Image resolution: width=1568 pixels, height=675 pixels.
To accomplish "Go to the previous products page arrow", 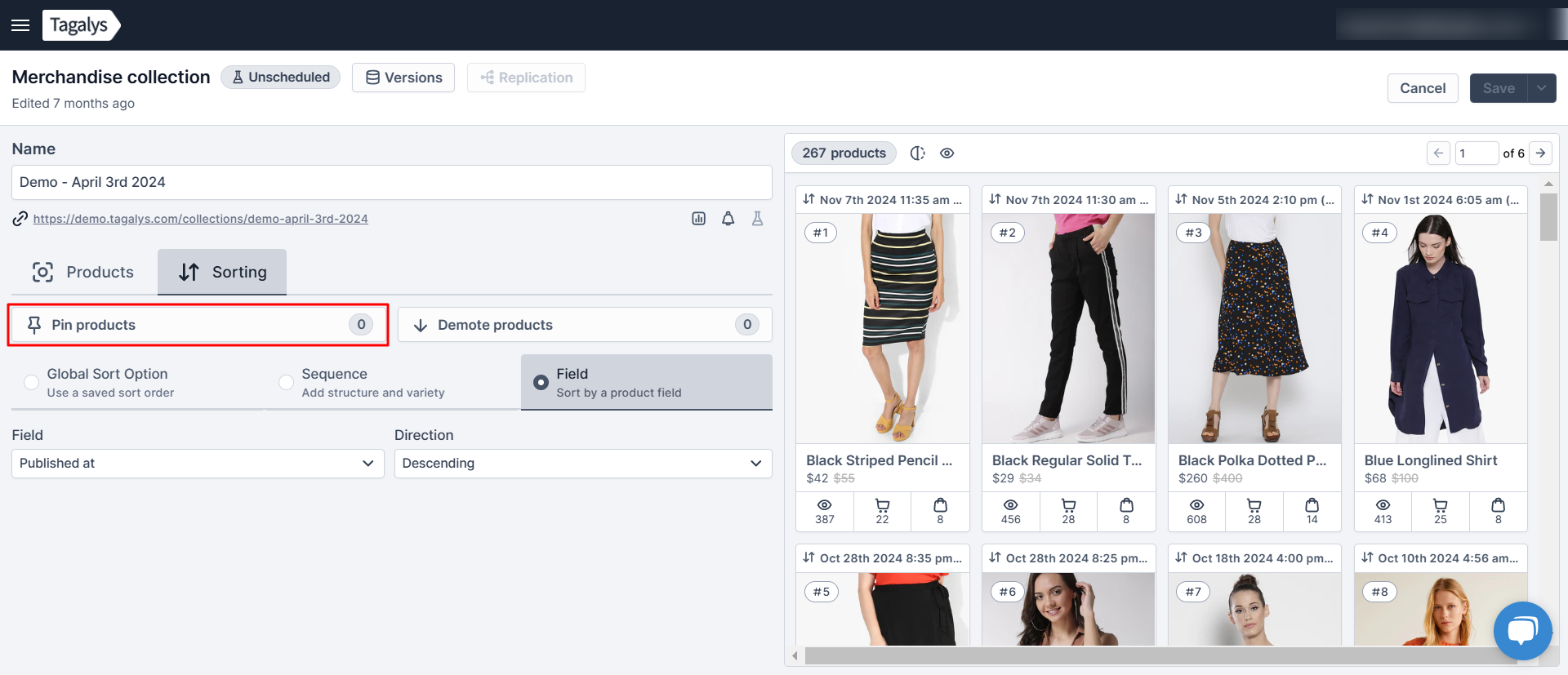I will (x=1438, y=153).
